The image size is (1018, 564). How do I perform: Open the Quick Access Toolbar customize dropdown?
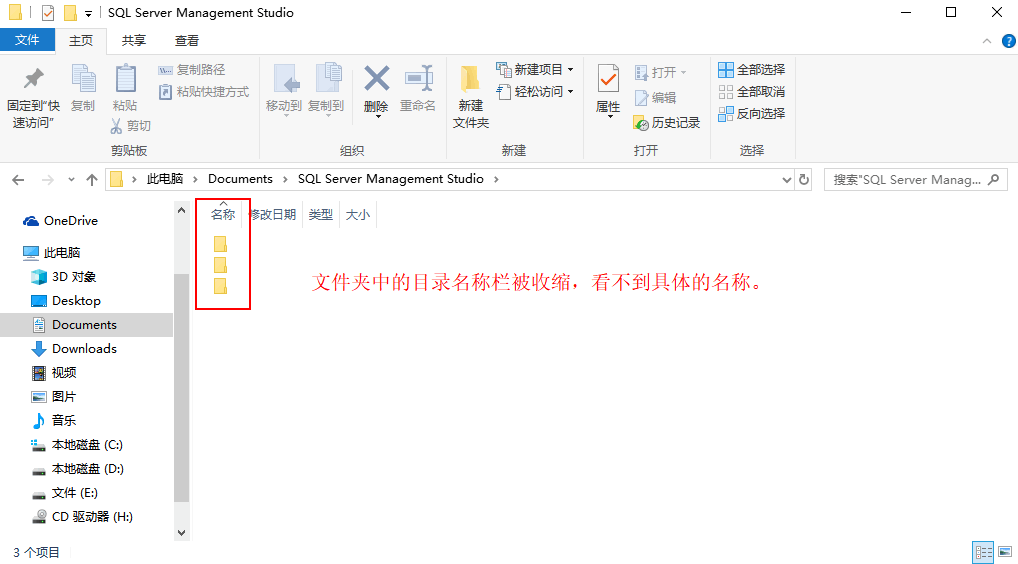88,14
